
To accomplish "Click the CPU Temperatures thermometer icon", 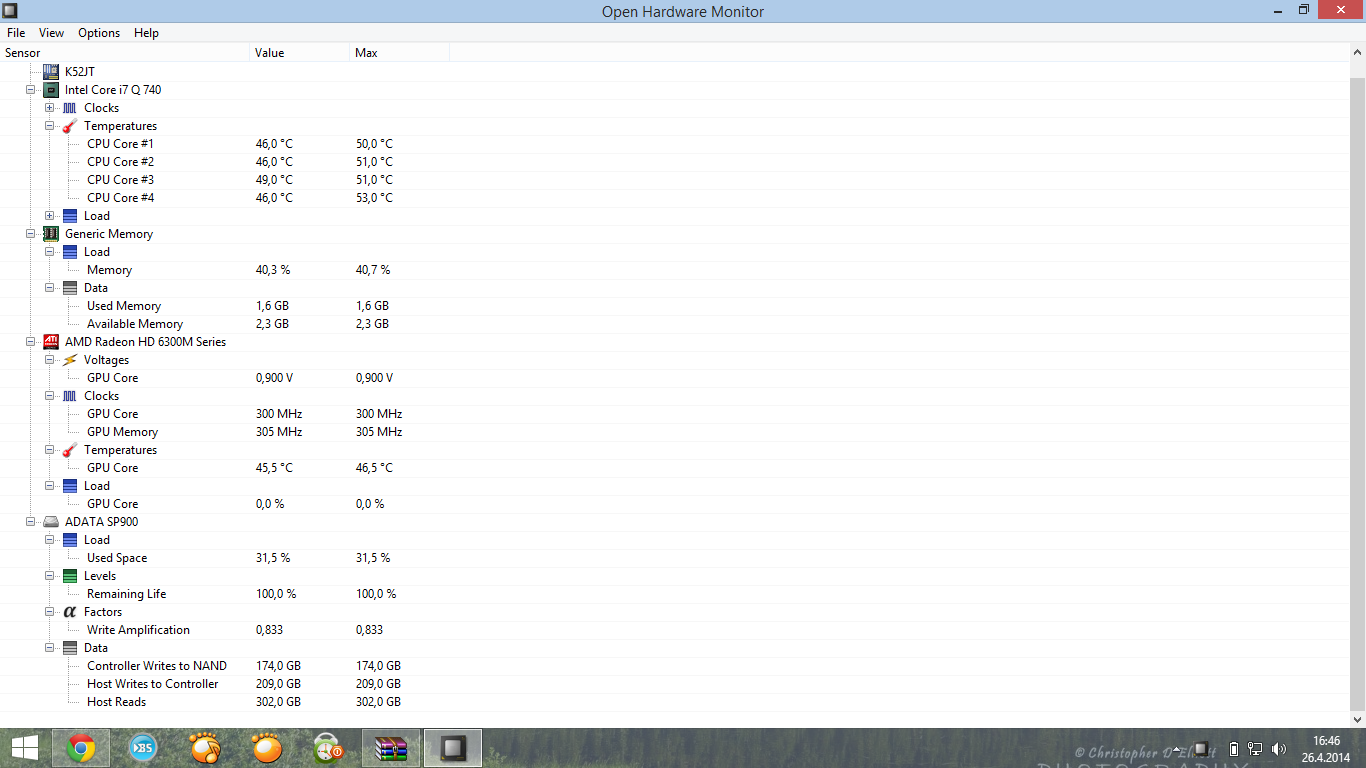I will [70, 126].
